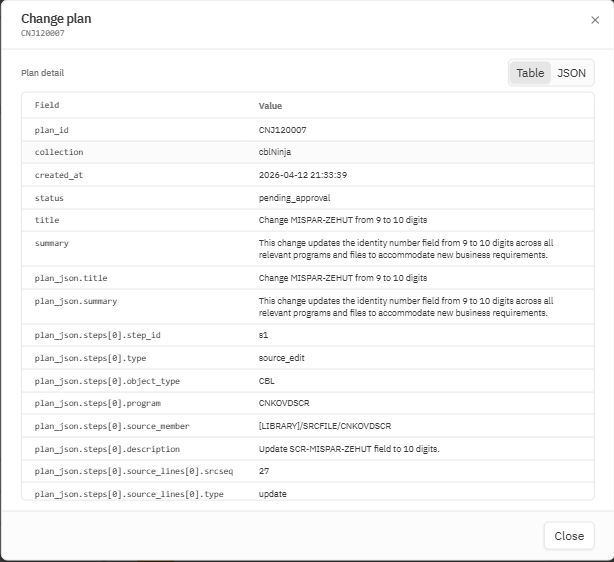Select the CNJ120007 subtitle under Change plan
The height and width of the screenshot is (562, 614).
(43, 33)
